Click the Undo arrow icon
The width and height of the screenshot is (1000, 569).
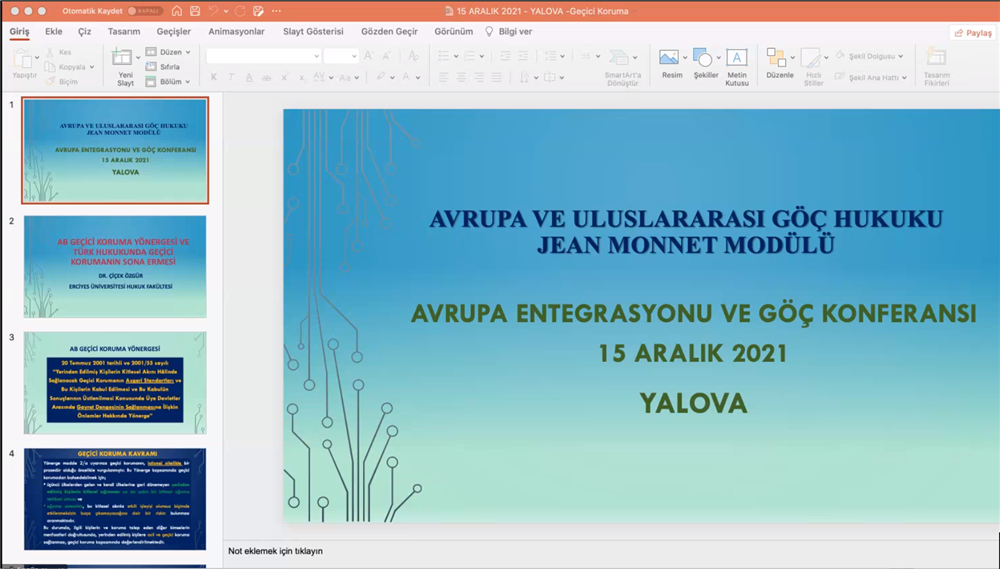(x=213, y=11)
